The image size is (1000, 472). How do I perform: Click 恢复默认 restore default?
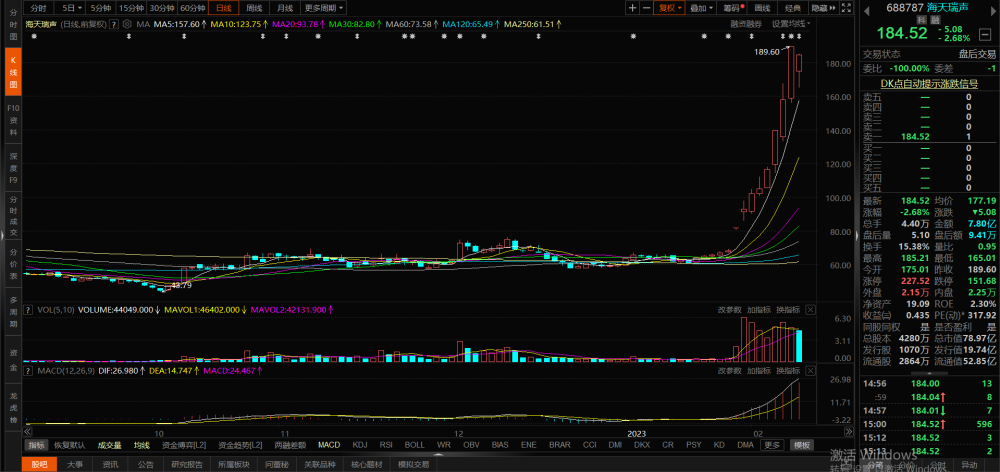(x=68, y=445)
